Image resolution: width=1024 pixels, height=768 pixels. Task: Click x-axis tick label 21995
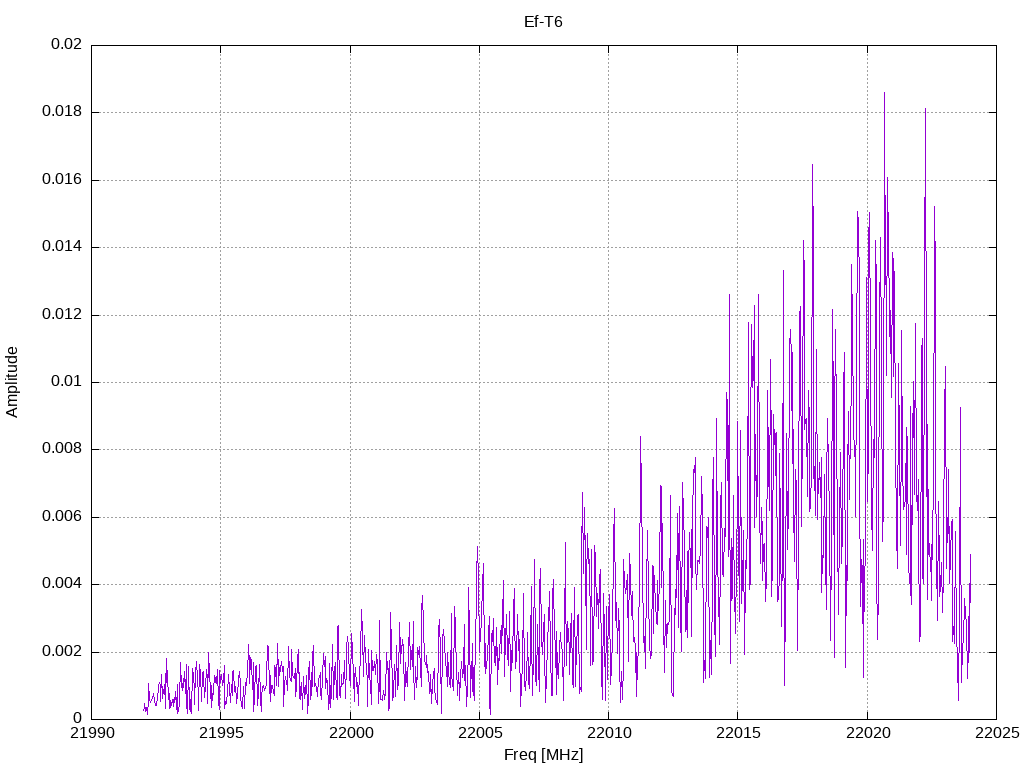pyautogui.click(x=221, y=733)
